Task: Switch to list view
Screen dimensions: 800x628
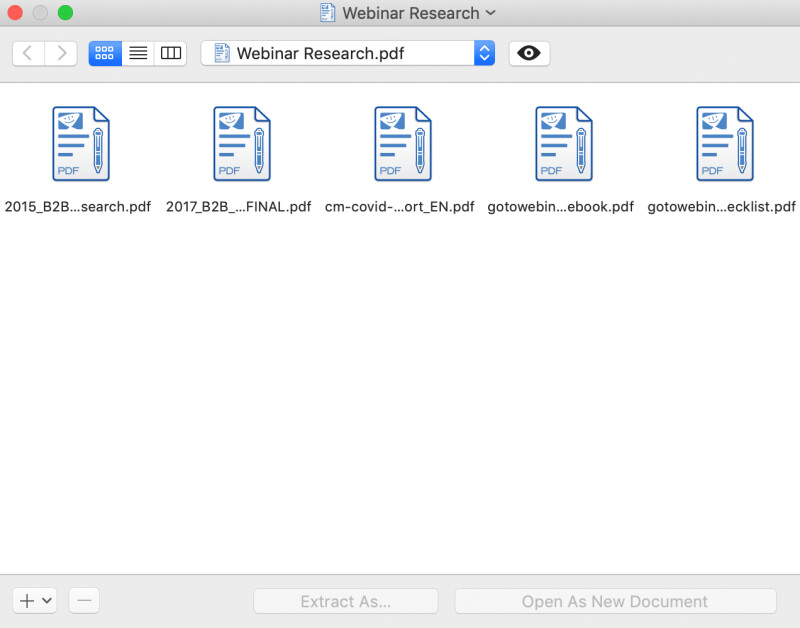Action: 138,53
